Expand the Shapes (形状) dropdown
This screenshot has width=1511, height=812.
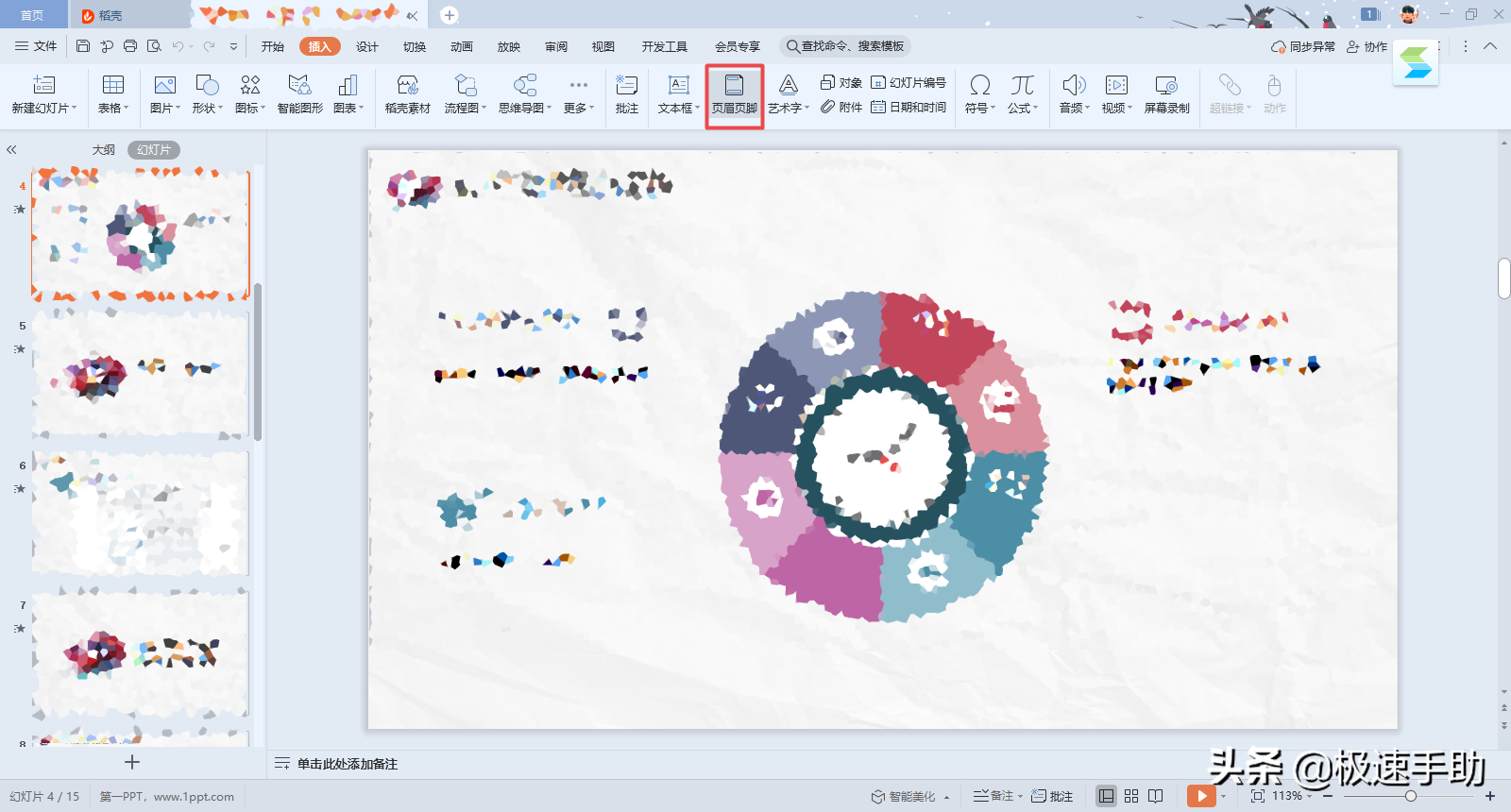pyautogui.click(x=207, y=94)
